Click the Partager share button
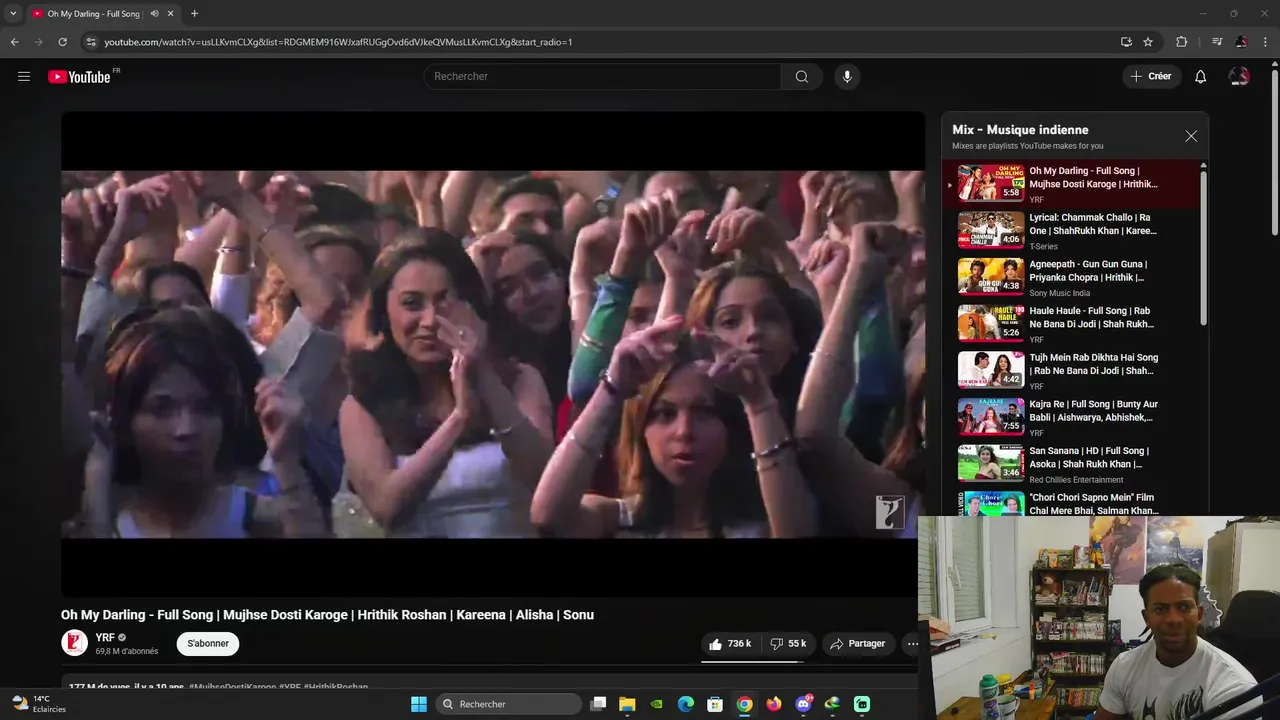1280x720 pixels. [858, 644]
